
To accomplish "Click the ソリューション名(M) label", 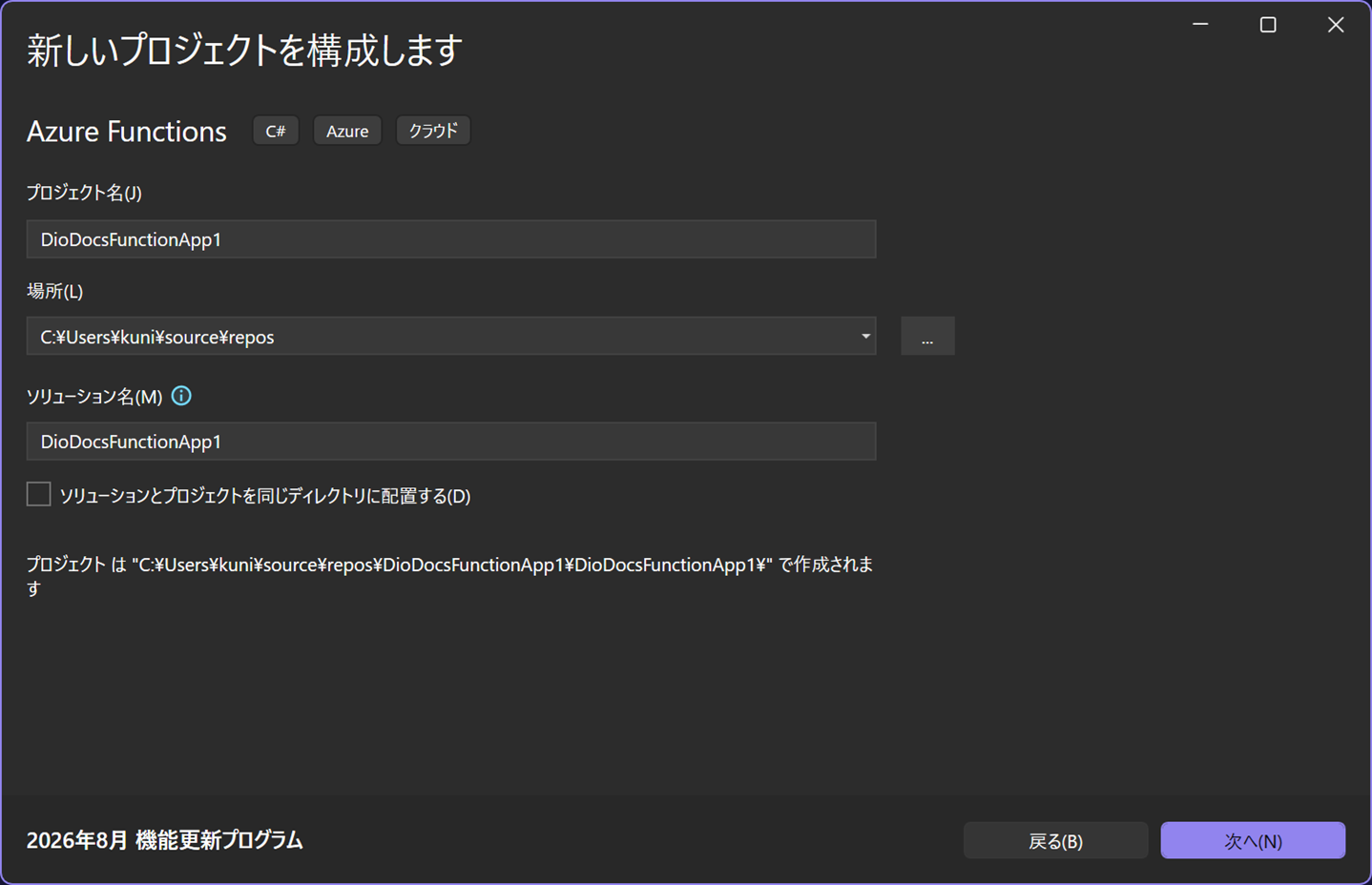I will pos(94,397).
